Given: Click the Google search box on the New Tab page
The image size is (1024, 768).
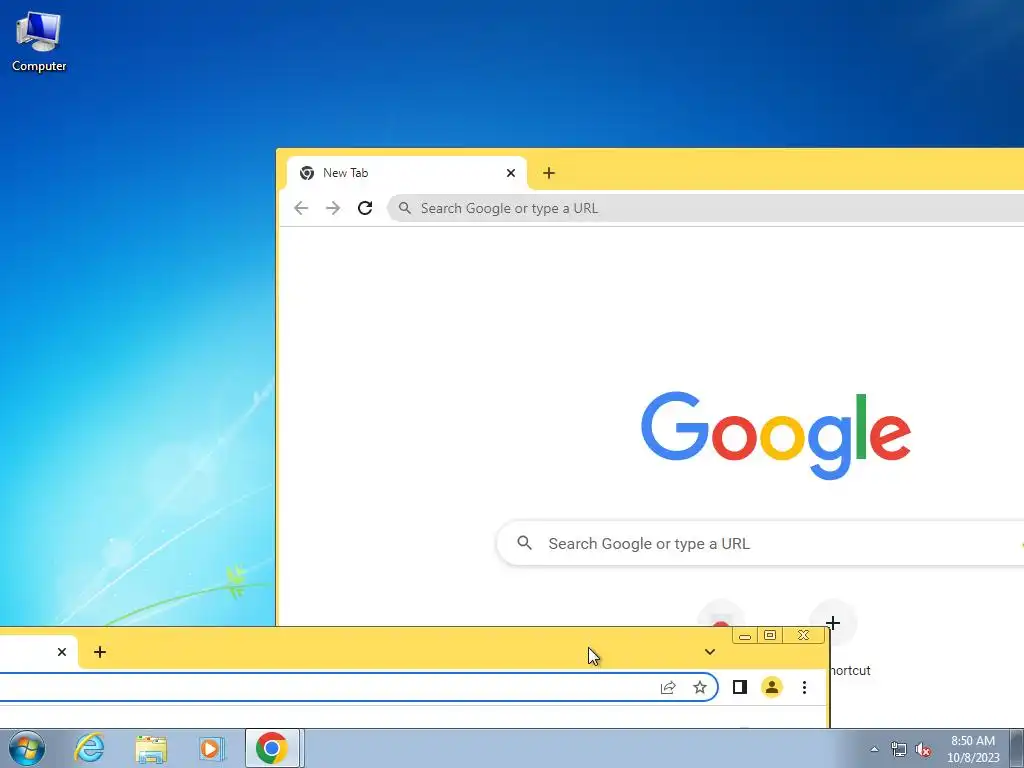Looking at the screenshot, I should 760,543.
